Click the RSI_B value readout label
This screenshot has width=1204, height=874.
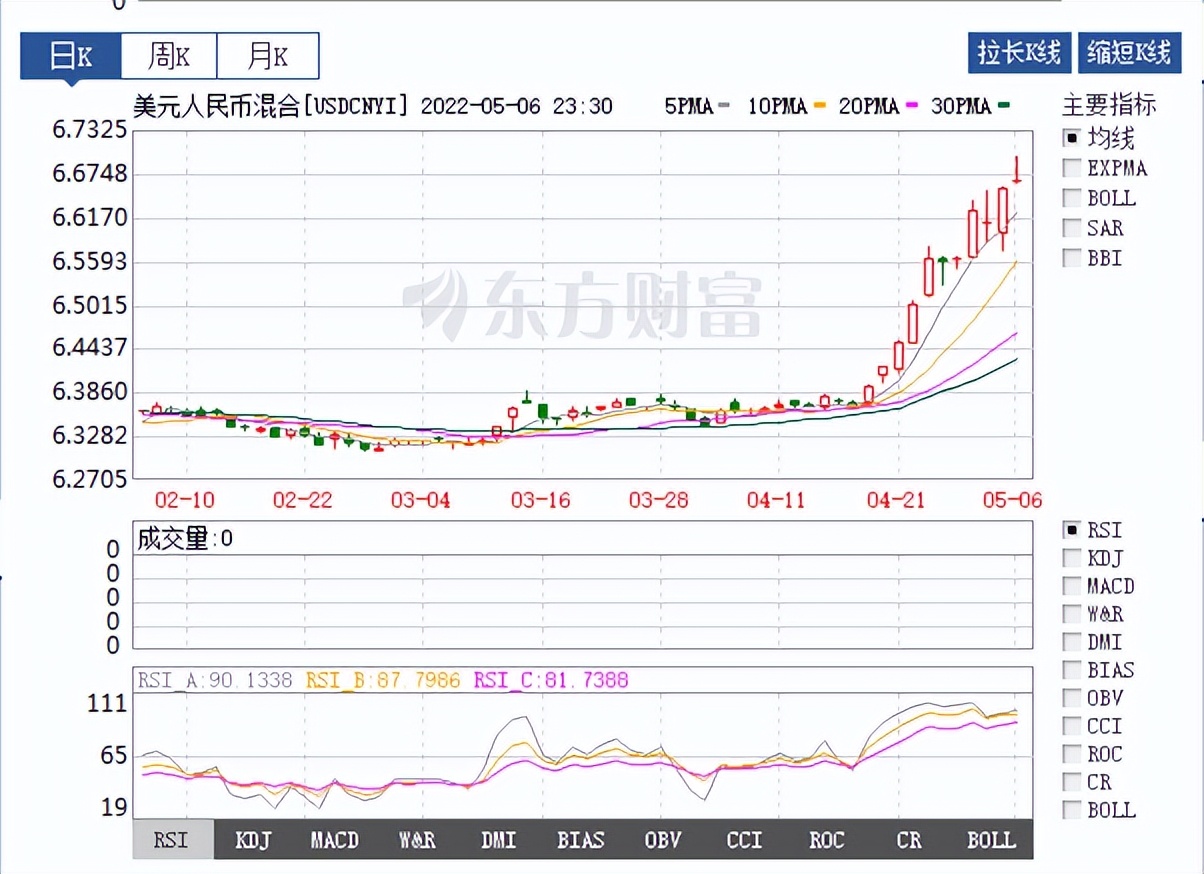coord(380,678)
